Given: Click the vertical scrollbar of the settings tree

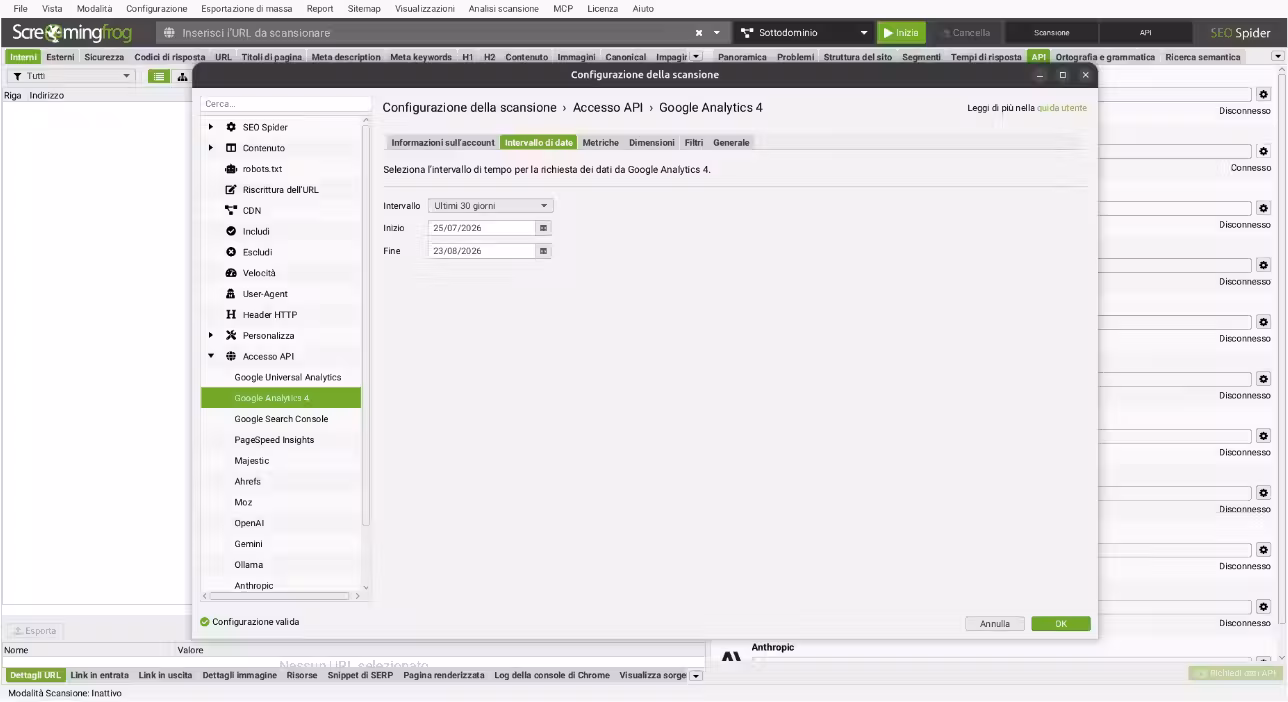Looking at the screenshot, I should pos(366,325).
